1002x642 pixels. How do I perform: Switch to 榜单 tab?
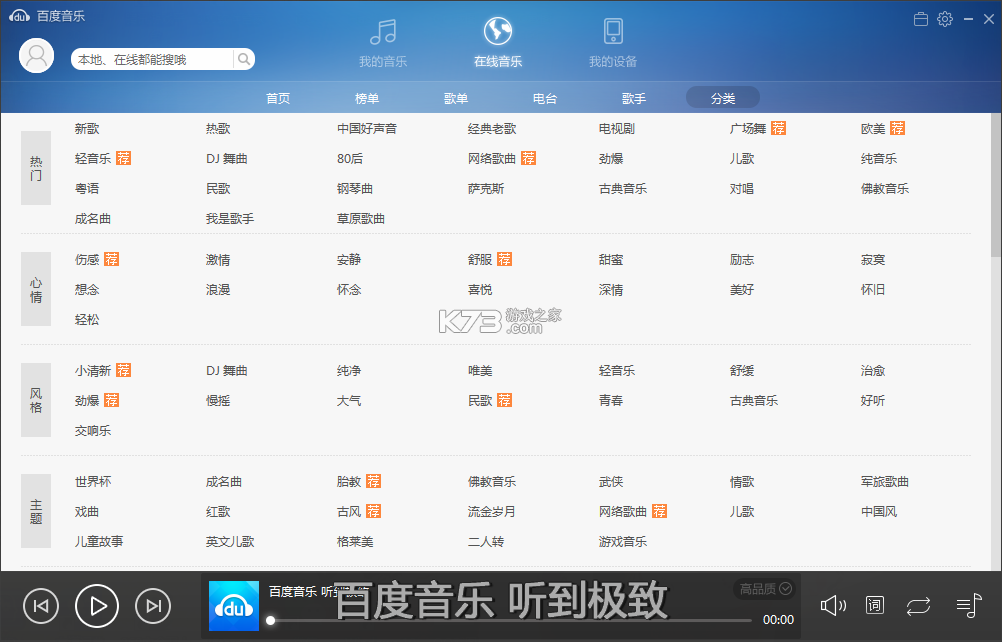pos(367,98)
